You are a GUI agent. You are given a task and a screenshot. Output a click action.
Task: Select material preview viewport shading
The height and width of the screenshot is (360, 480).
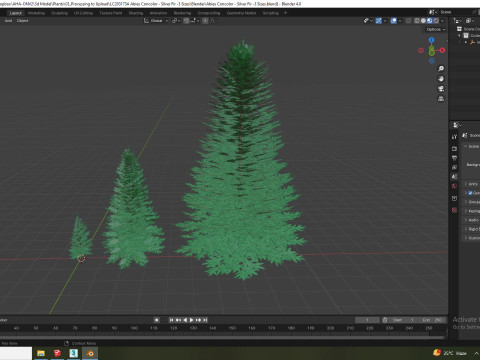[430, 21]
